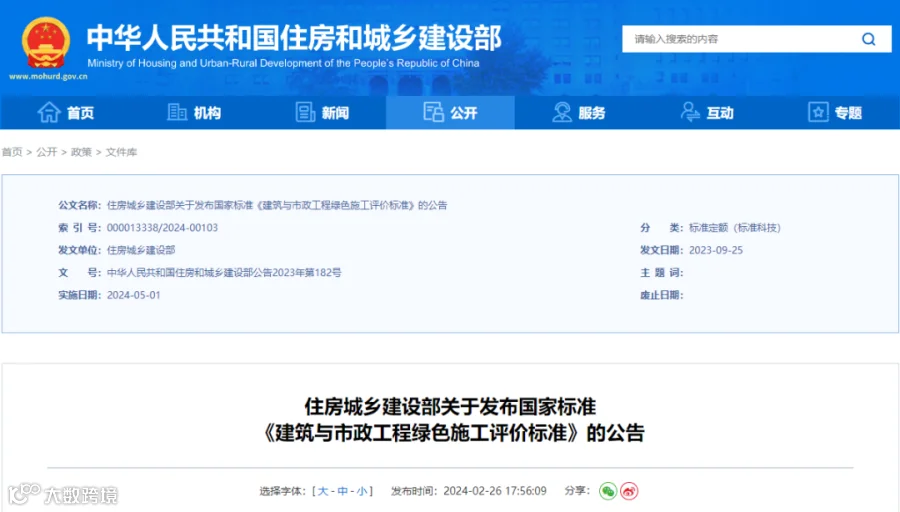Select the 分类 value 标准定额 (标准科技)
Screen dimensions: 900x512
click(735, 228)
